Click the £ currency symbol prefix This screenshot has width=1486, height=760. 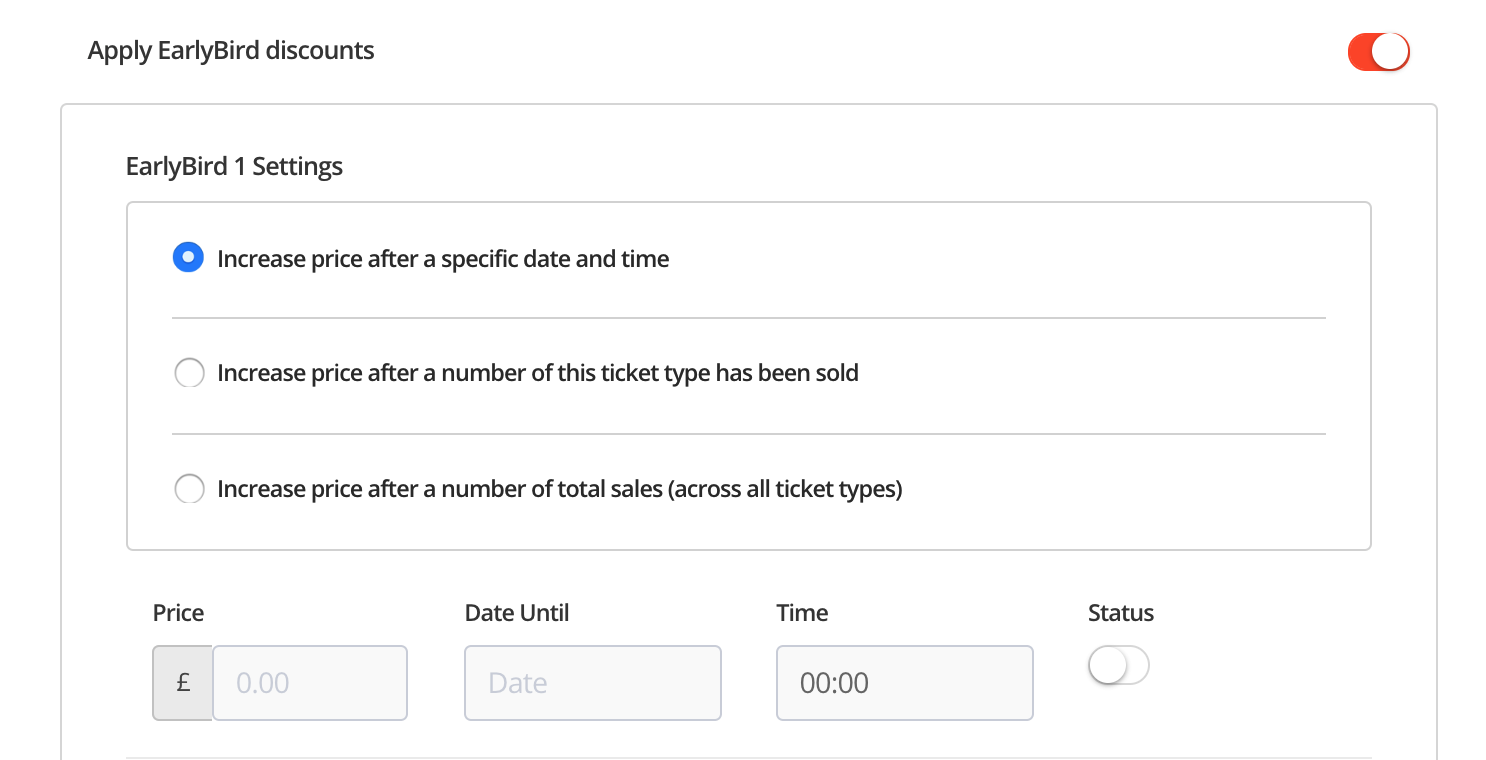click(x=183, y=683)
